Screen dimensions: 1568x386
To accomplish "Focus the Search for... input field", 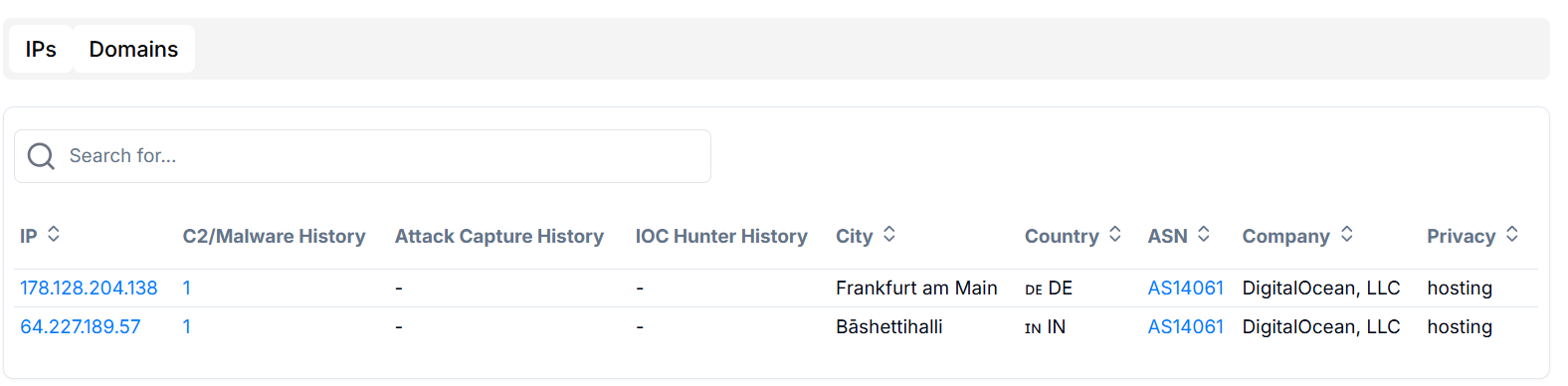I will click(x=362, y=156).
